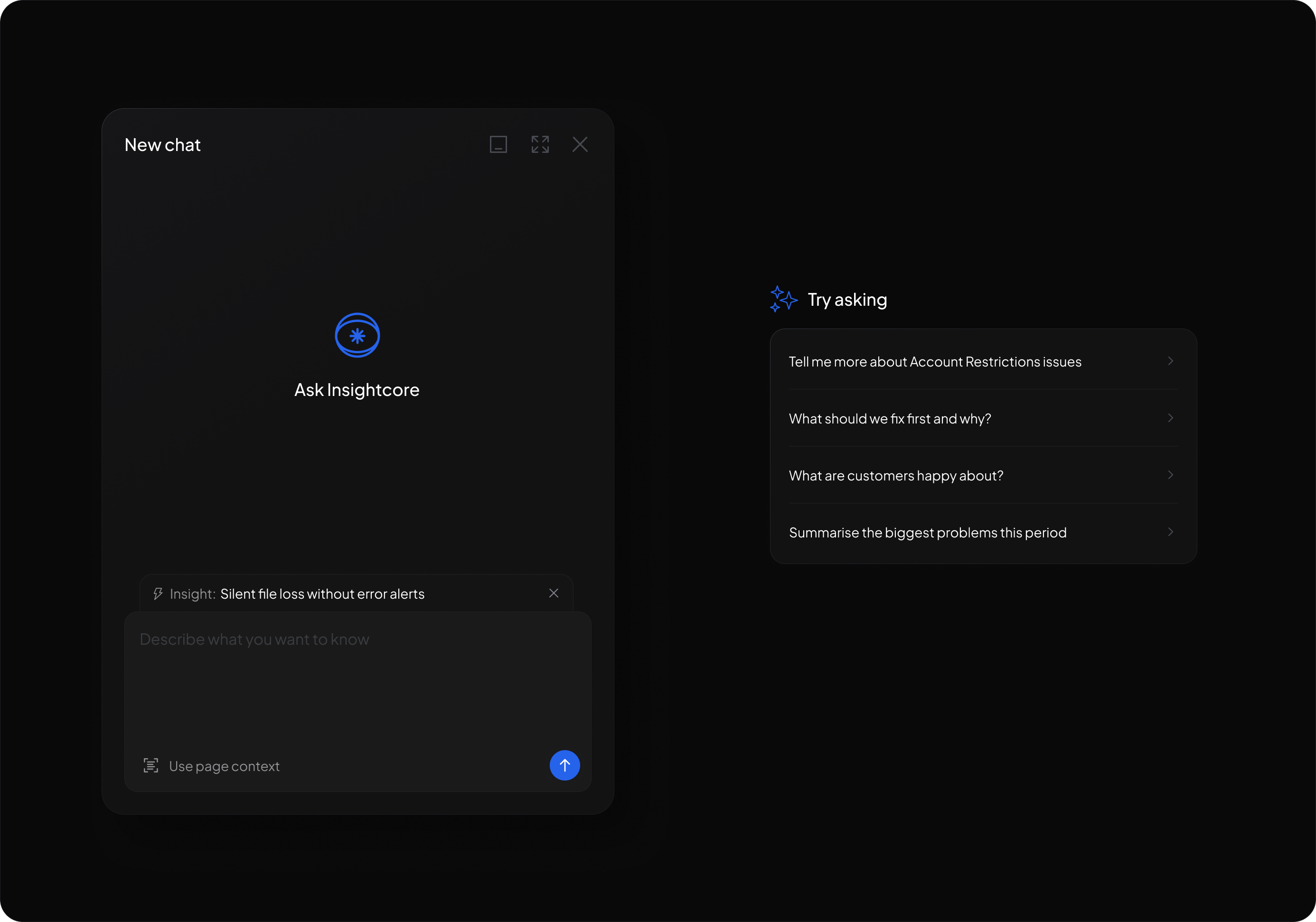The image size is (1316, 922).
Task: Click the Insightcore eye logo
Action: click(x=357, y=335)
